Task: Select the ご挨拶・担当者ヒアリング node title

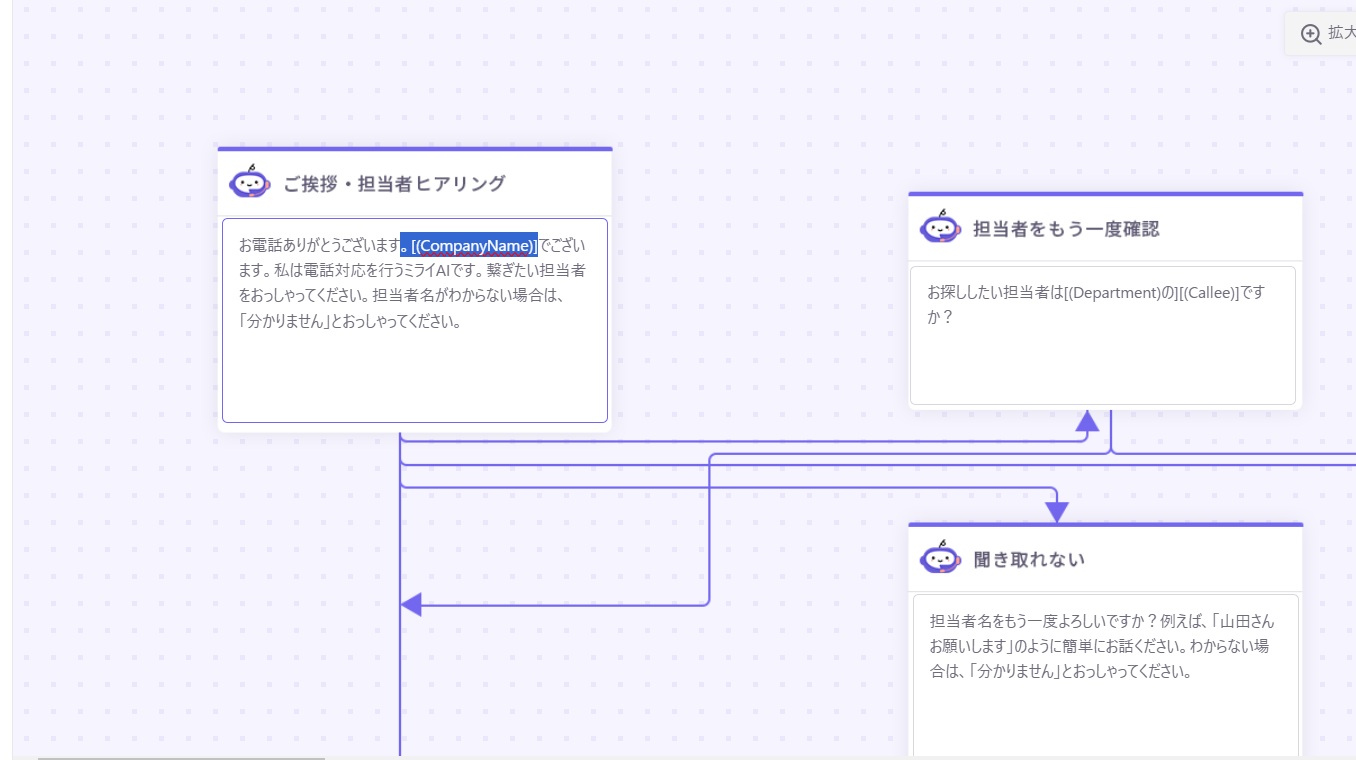Action: click(394, 184)
